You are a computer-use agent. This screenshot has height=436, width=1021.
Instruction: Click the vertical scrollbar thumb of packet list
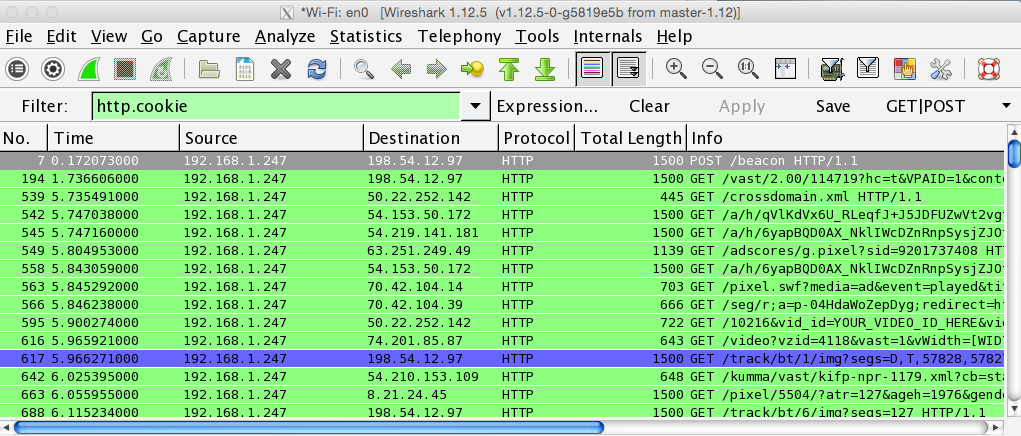click(1013, 154)
